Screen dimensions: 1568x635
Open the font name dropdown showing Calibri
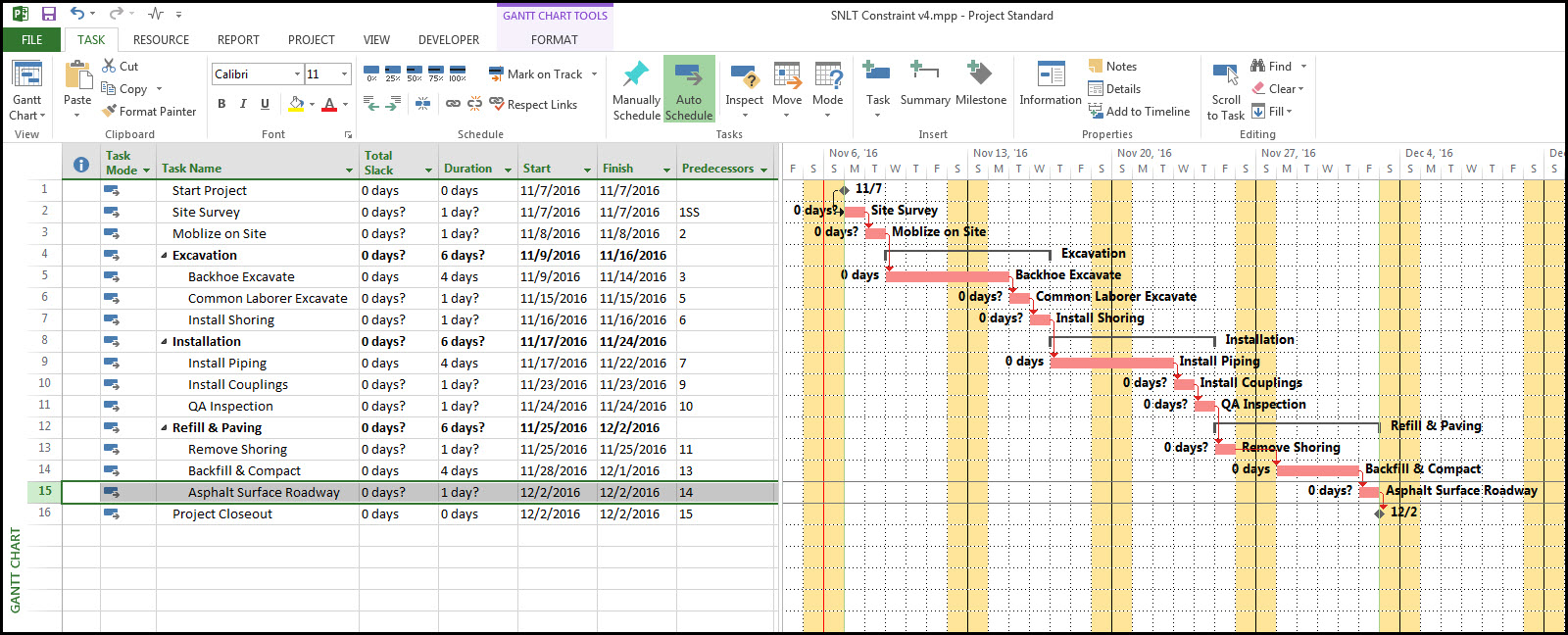click(297, 73)
